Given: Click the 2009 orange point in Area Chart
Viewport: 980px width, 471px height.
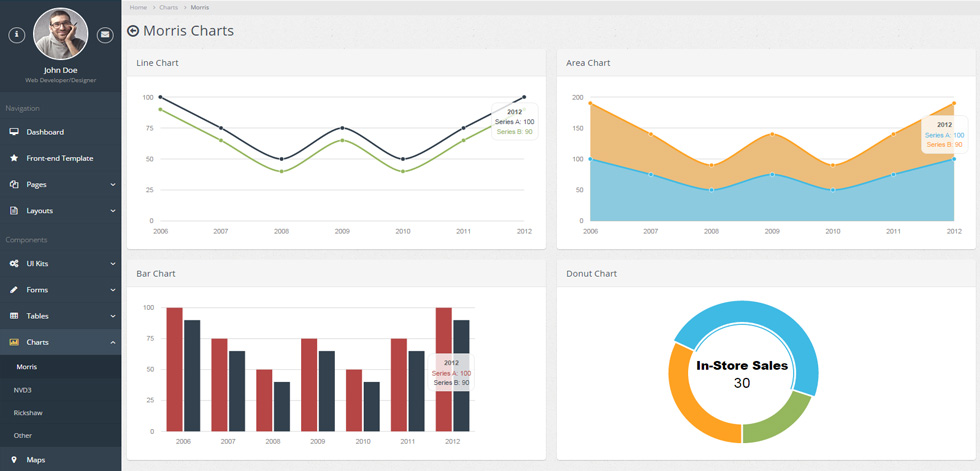Looking at the screenshot, I should pos(772,134).
